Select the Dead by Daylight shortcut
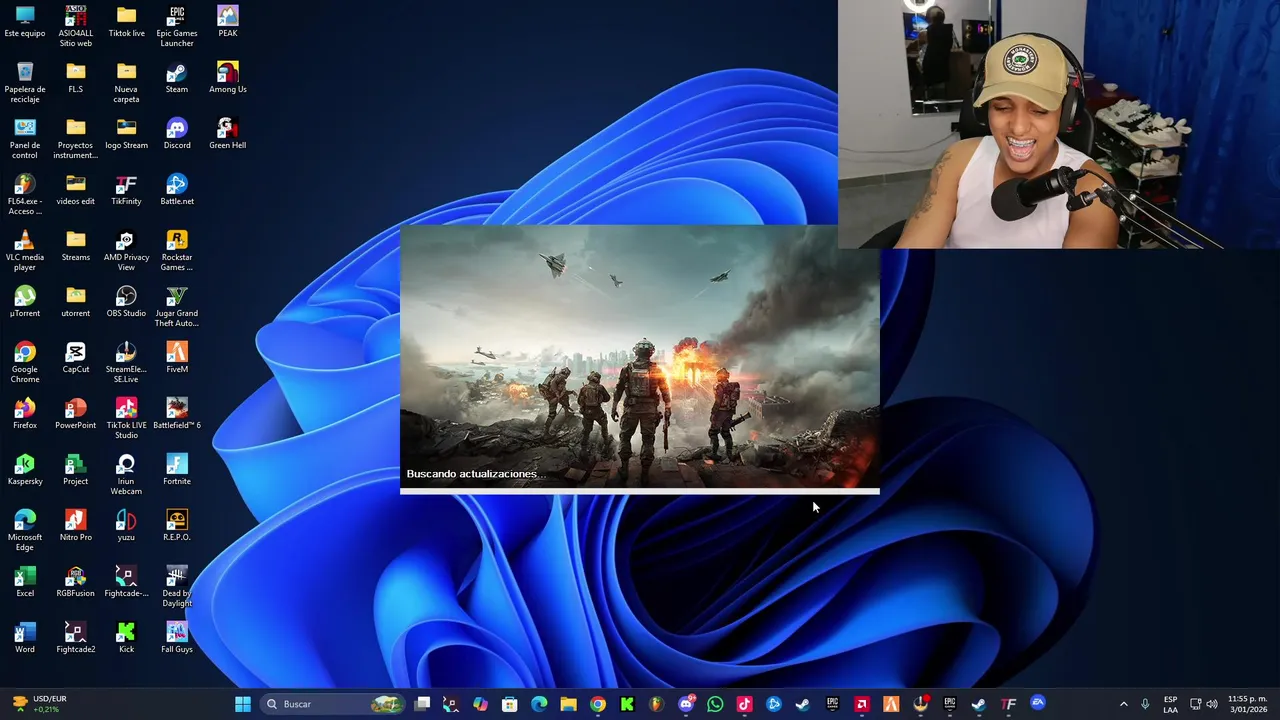The image size is (1280, 720). tap(177, 587)
